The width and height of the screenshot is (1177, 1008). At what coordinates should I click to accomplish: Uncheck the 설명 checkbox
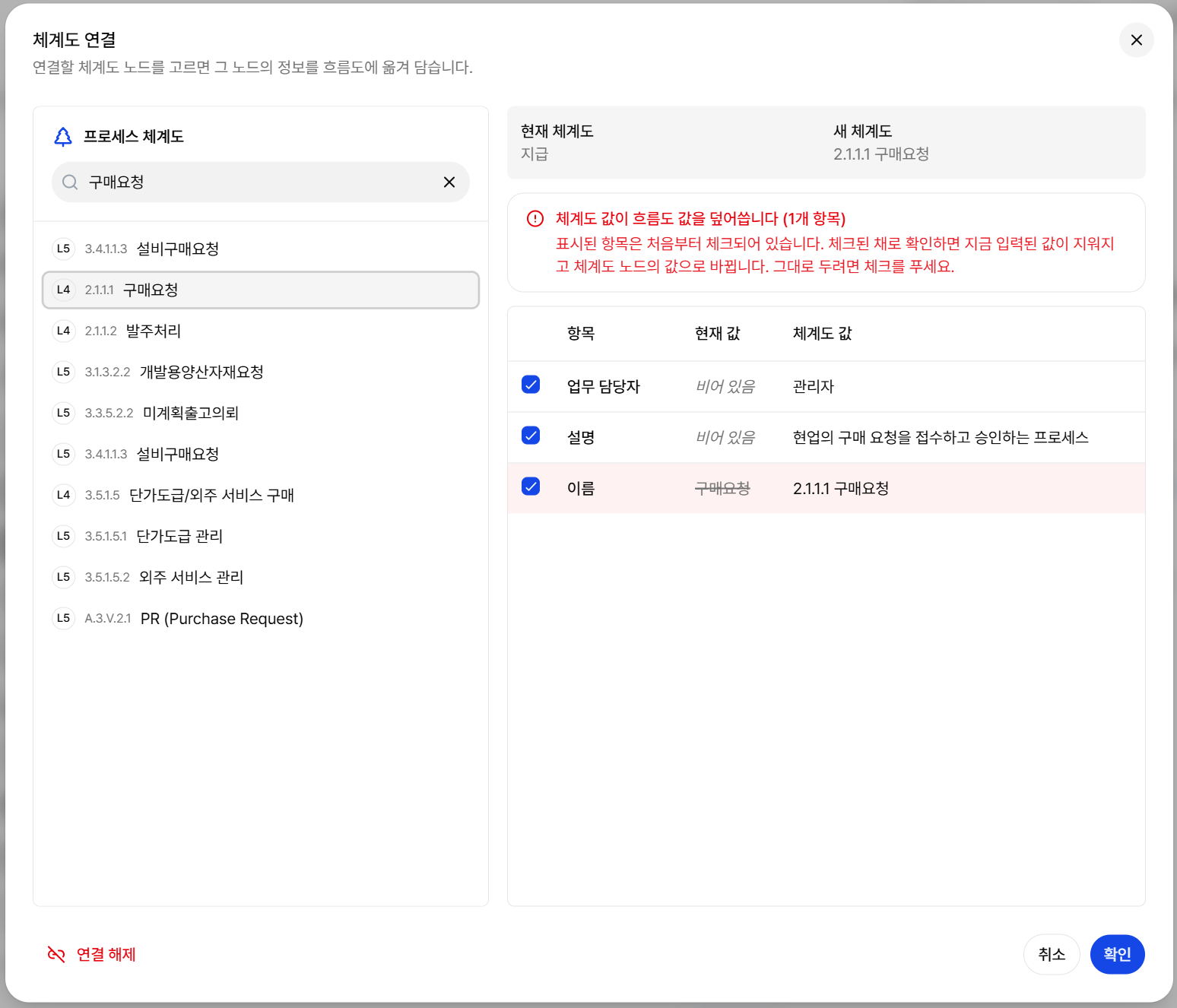(531, 436)
